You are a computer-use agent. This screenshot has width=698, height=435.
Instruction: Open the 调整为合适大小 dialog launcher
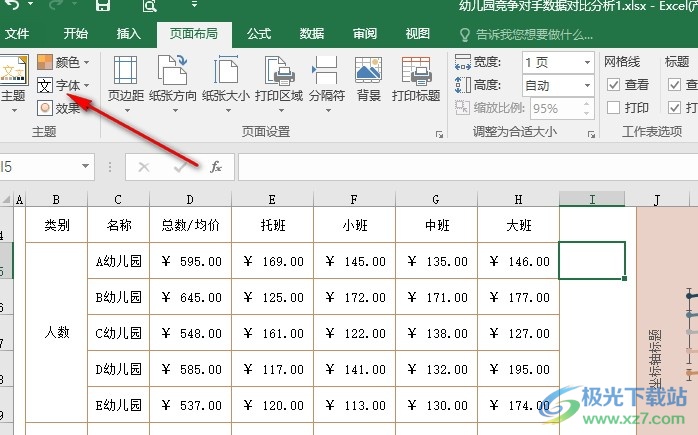591,134
